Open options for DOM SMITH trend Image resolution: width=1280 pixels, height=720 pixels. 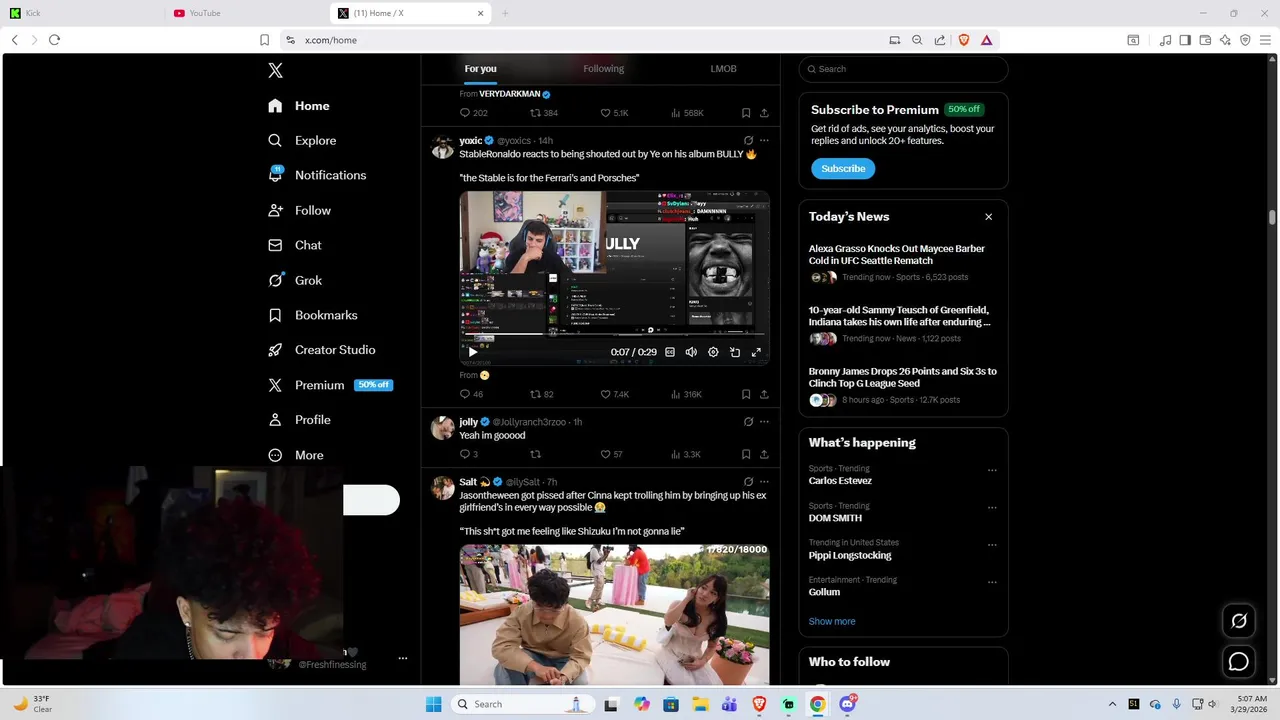992,507
